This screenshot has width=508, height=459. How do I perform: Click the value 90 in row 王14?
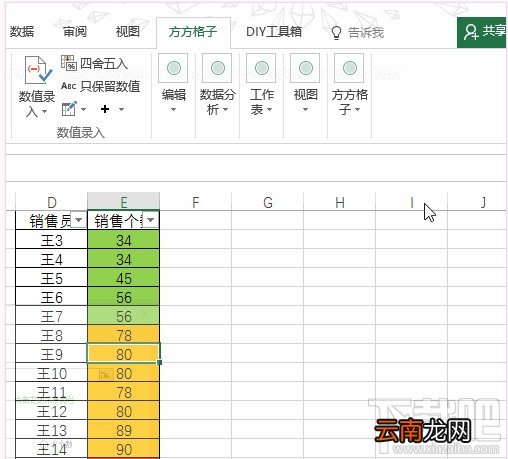pyautogui.click(x=123, y=449)
